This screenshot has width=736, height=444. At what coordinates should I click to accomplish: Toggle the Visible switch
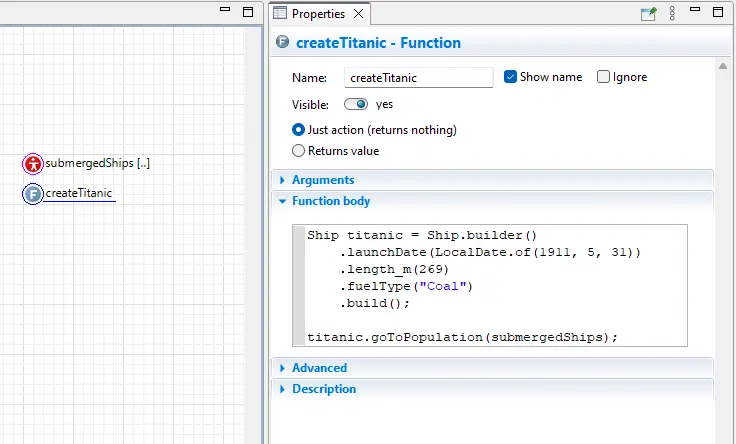(356, 104)
